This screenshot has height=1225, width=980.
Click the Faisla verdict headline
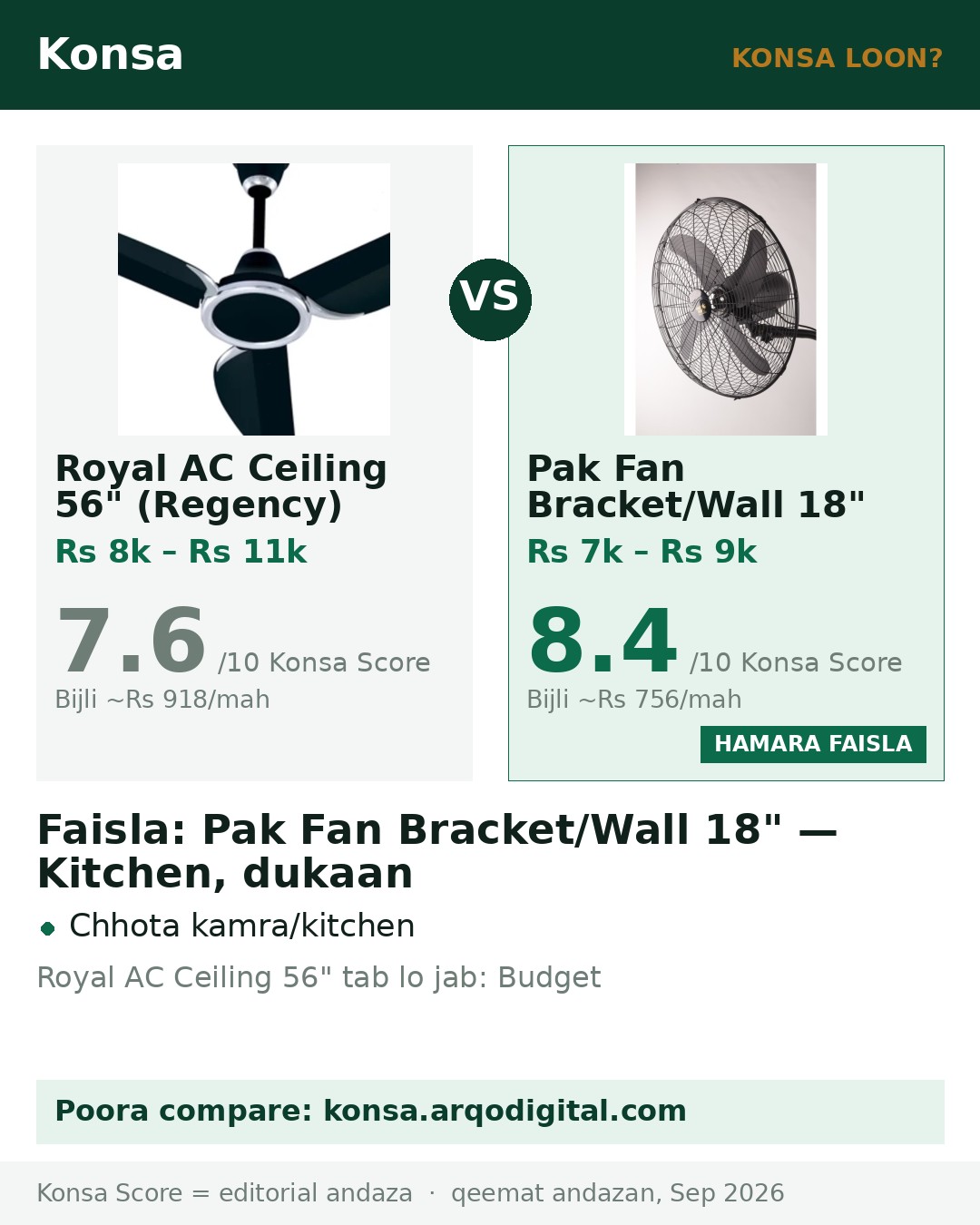pos(436,851)
